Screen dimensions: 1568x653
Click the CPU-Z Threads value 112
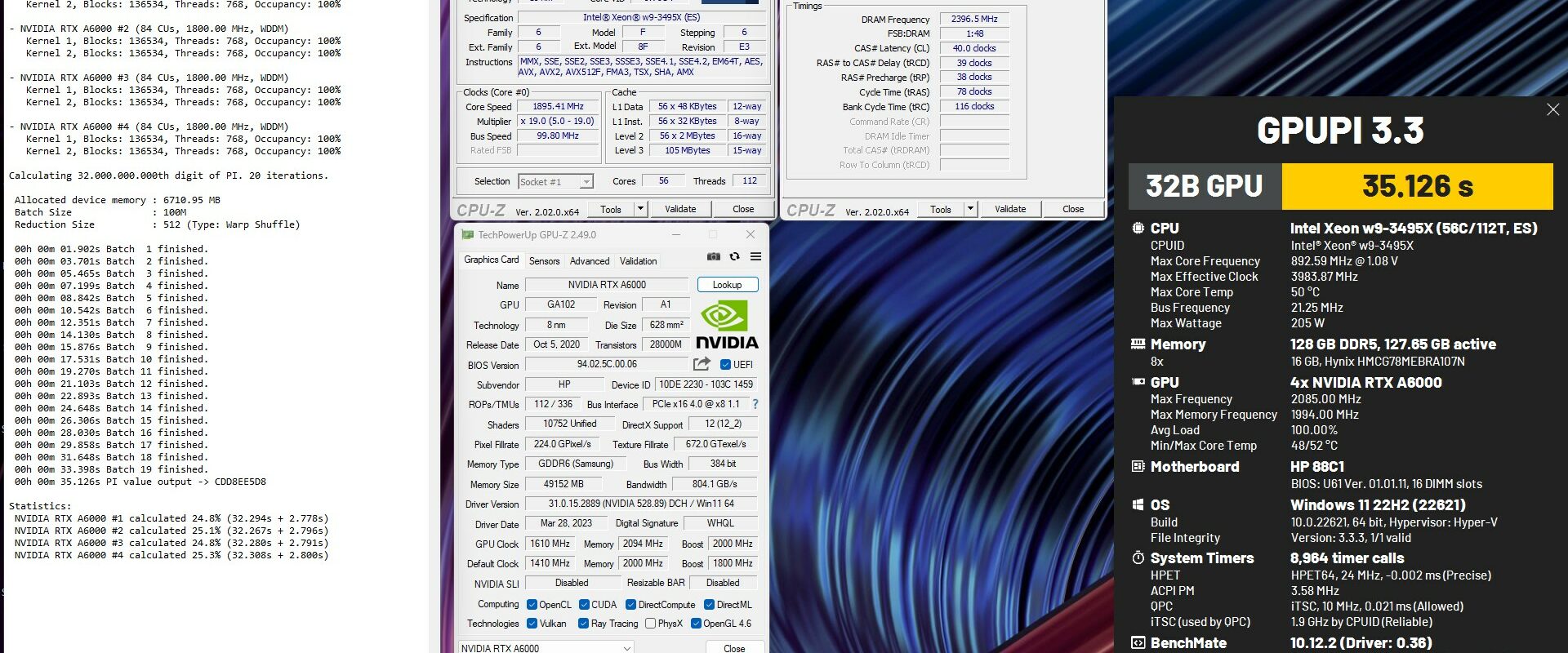pos(749,181)
